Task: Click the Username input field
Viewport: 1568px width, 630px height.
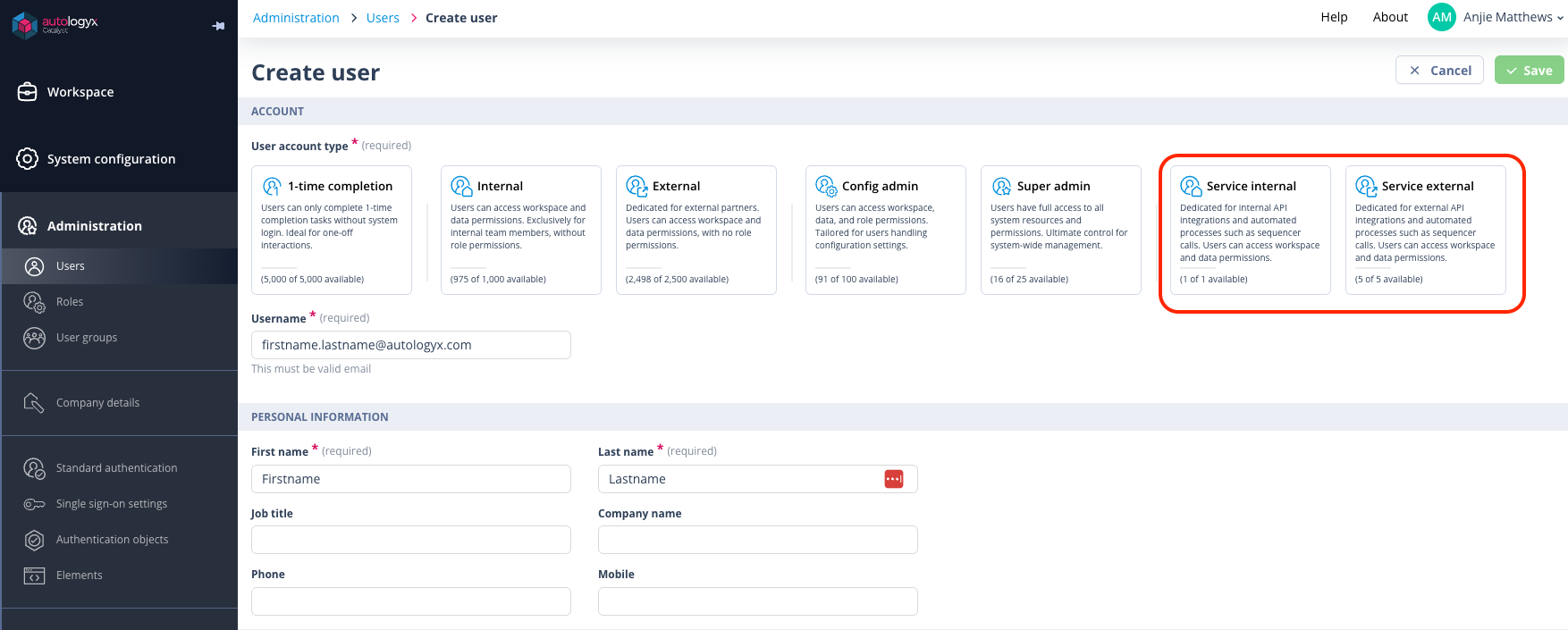Action: (x=411, y=345)
